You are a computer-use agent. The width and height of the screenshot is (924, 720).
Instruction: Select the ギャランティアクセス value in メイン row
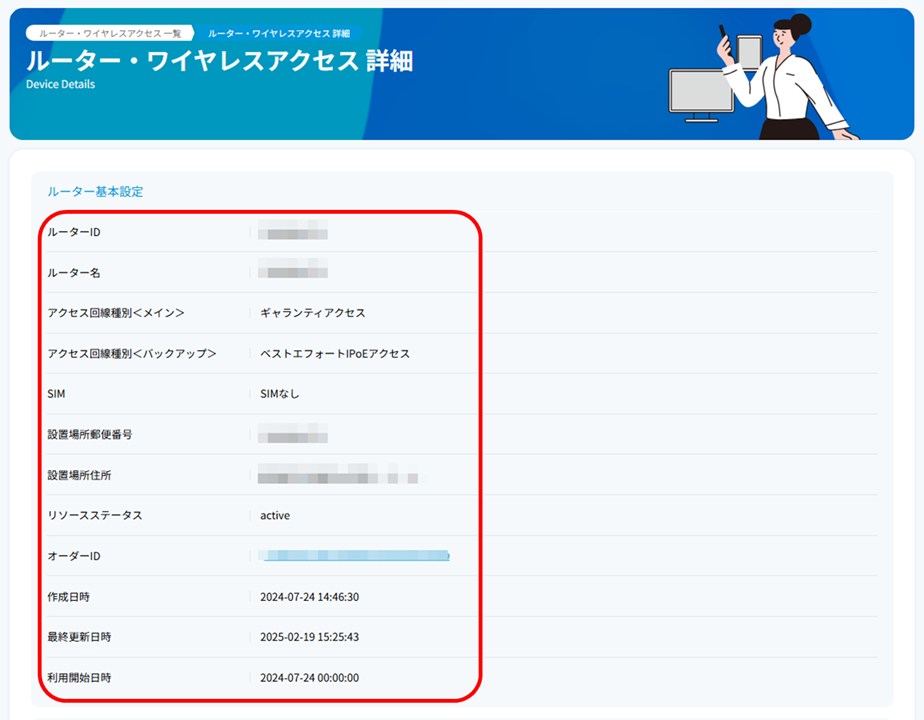click(310, 312)
